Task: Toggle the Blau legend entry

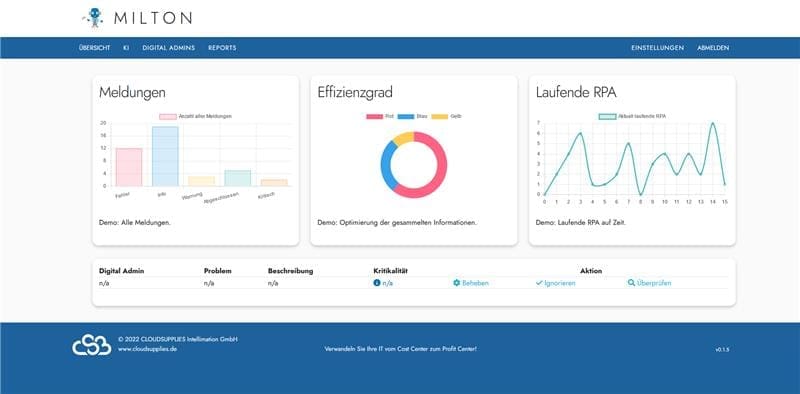Action: pos(412,116)
